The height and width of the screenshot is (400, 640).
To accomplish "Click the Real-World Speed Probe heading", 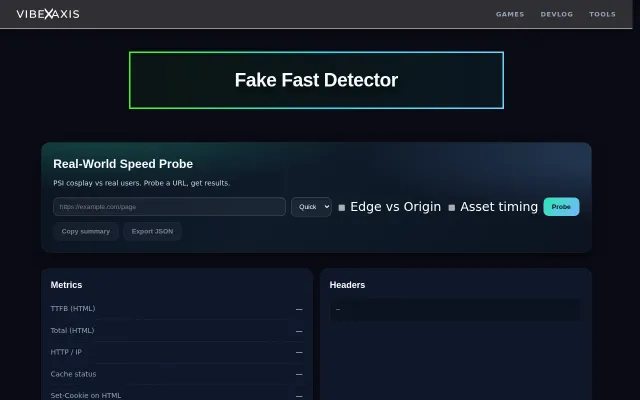I will pyautogui.click(x=123, y=164).
